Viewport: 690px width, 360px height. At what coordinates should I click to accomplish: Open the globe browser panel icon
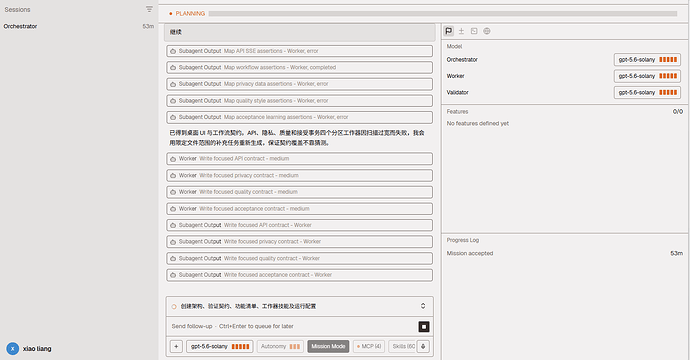(487, 31)
